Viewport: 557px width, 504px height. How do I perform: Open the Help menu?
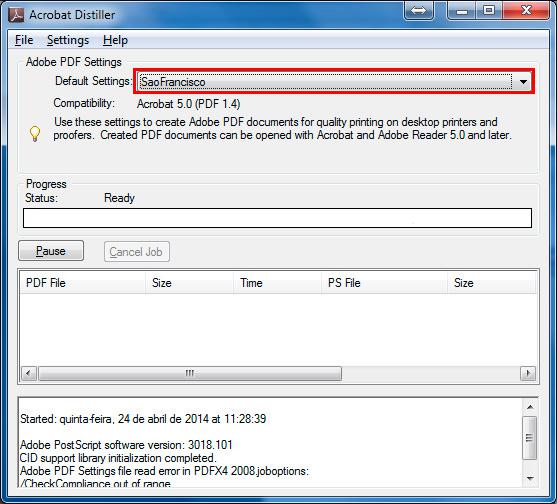115,40
